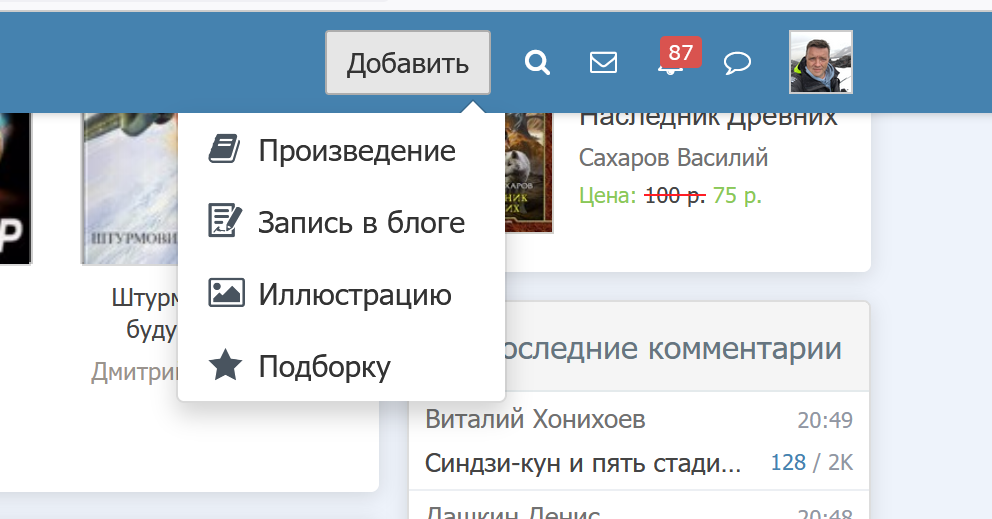
Task: Open commenter Виталий Хонихоев profile
Action: tap(535, 419)
